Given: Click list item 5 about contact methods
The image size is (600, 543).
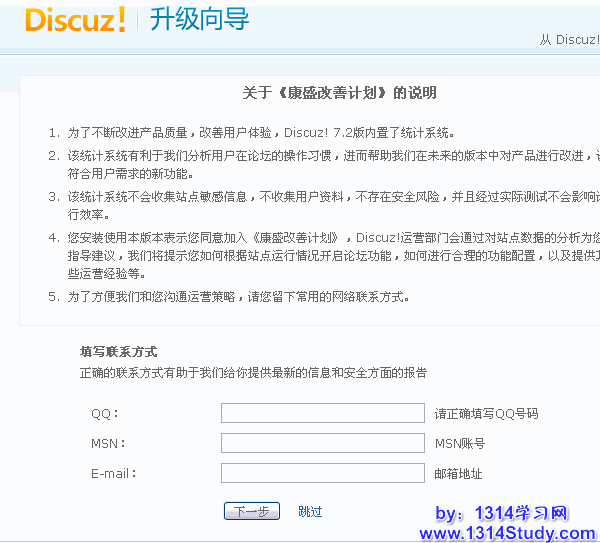Looking at the screenshot, I should click(238, 297).
